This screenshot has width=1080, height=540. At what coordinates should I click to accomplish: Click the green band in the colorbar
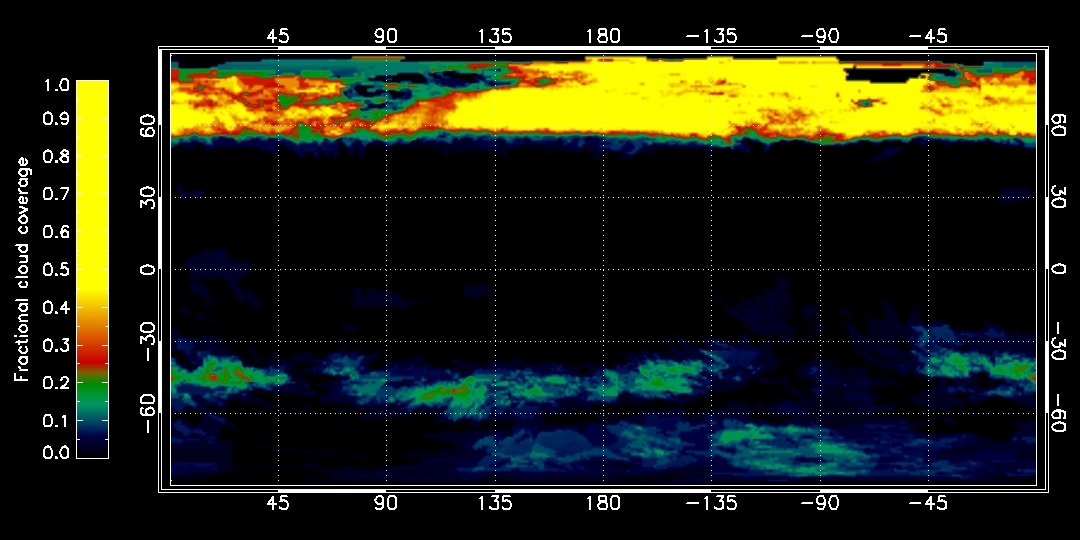click(x=92, y=391)
